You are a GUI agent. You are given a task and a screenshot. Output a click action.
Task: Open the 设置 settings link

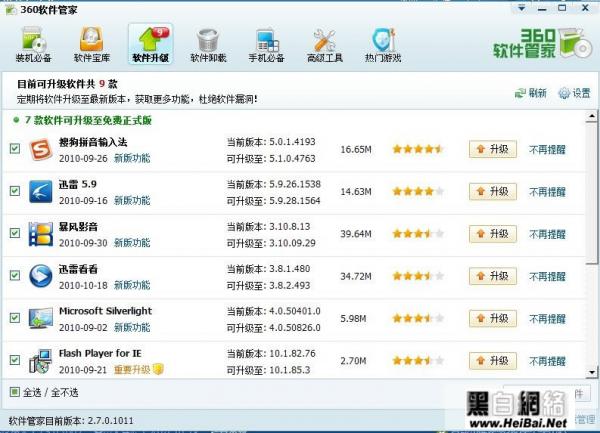click(x=574, y=93)
